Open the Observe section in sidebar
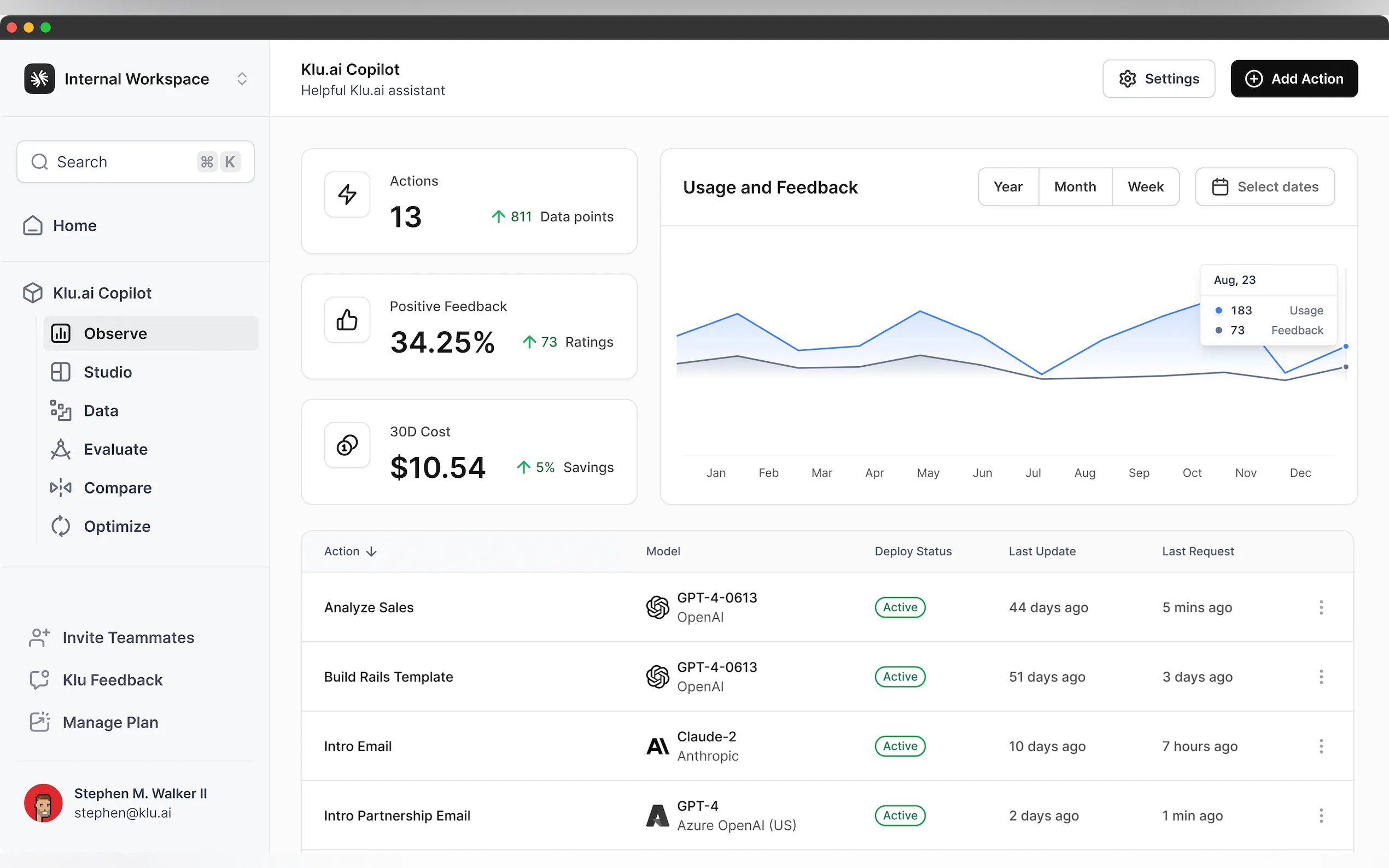This screenshot has width=1389, height=868. tap(115, 333)
